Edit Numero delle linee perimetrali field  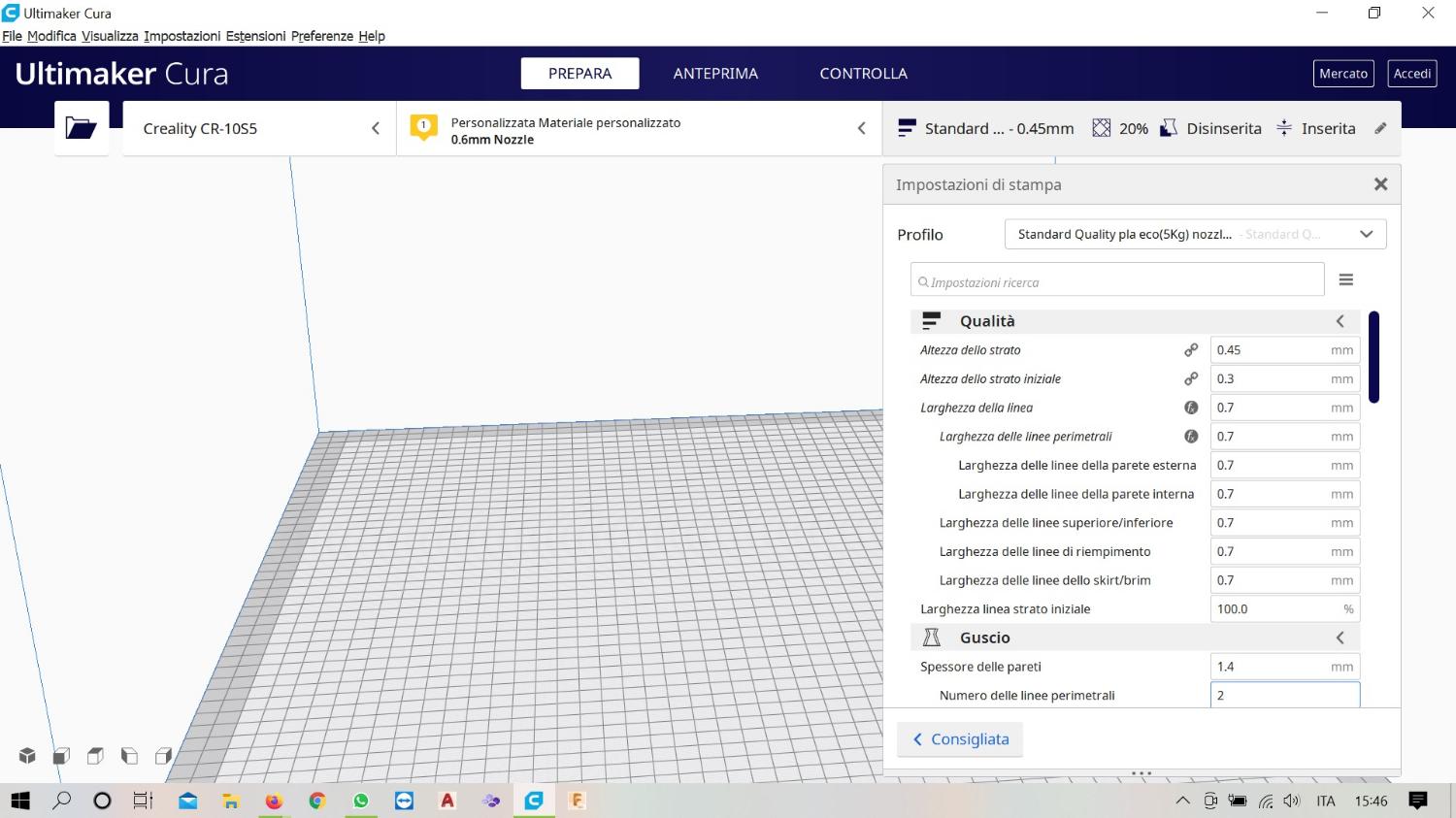(x=1285, y=695)
